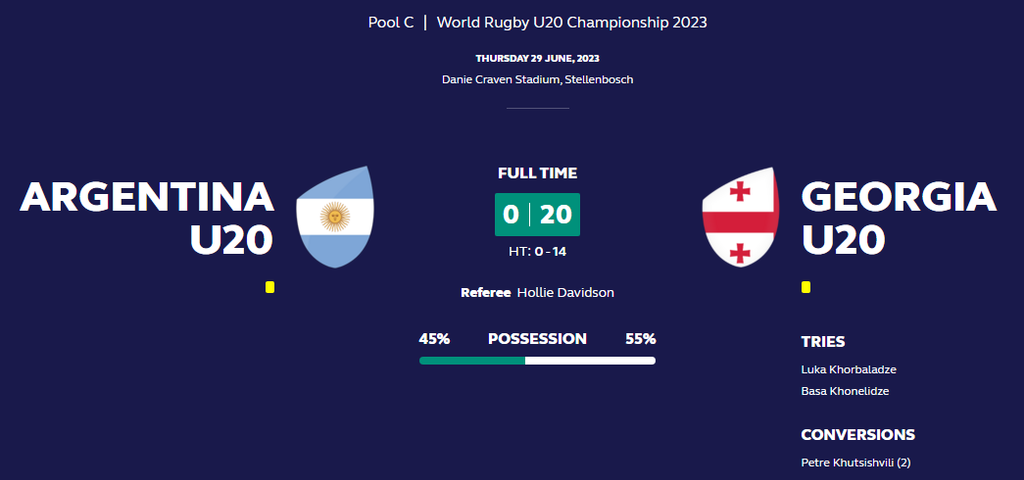
Task: Select the GEORGIA U20 team name
Action: point(899,218)
